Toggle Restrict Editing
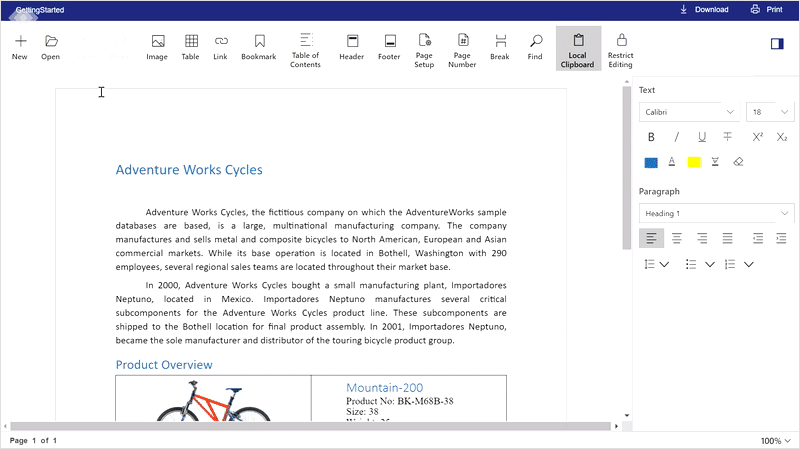The image size is (800, 449). 621,50
